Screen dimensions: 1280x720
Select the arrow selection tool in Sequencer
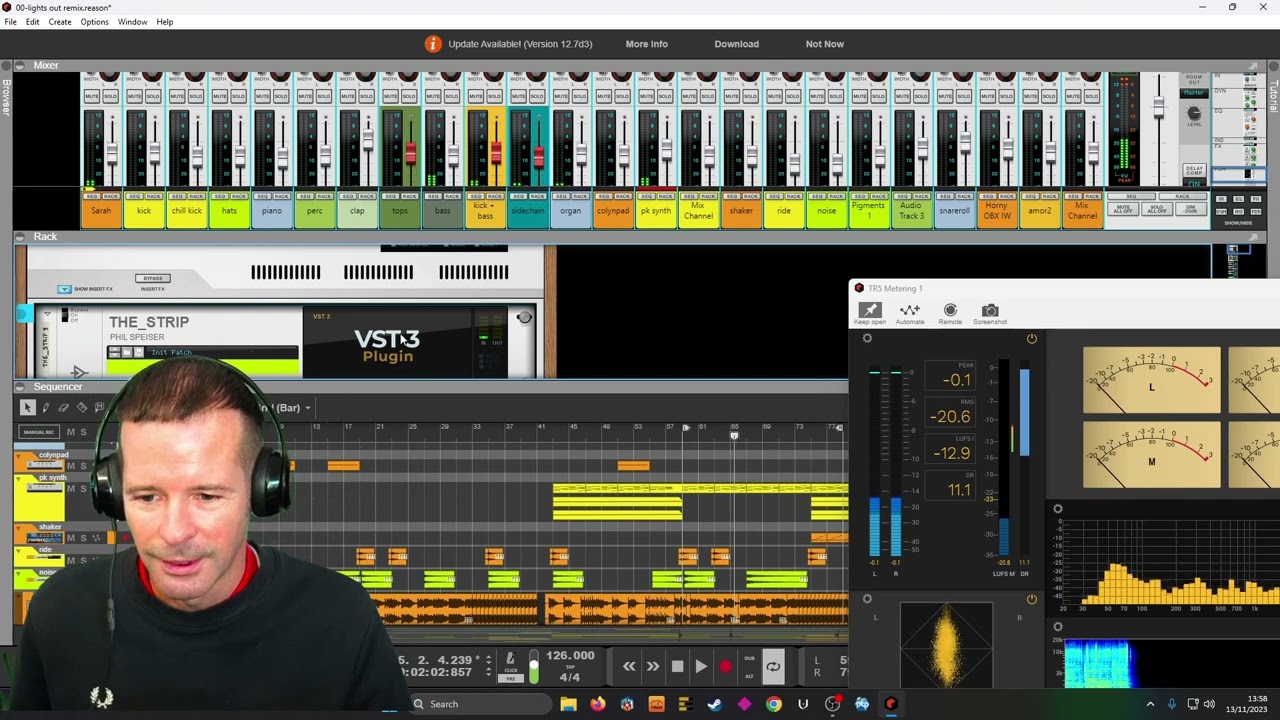[x=27, y=407]
